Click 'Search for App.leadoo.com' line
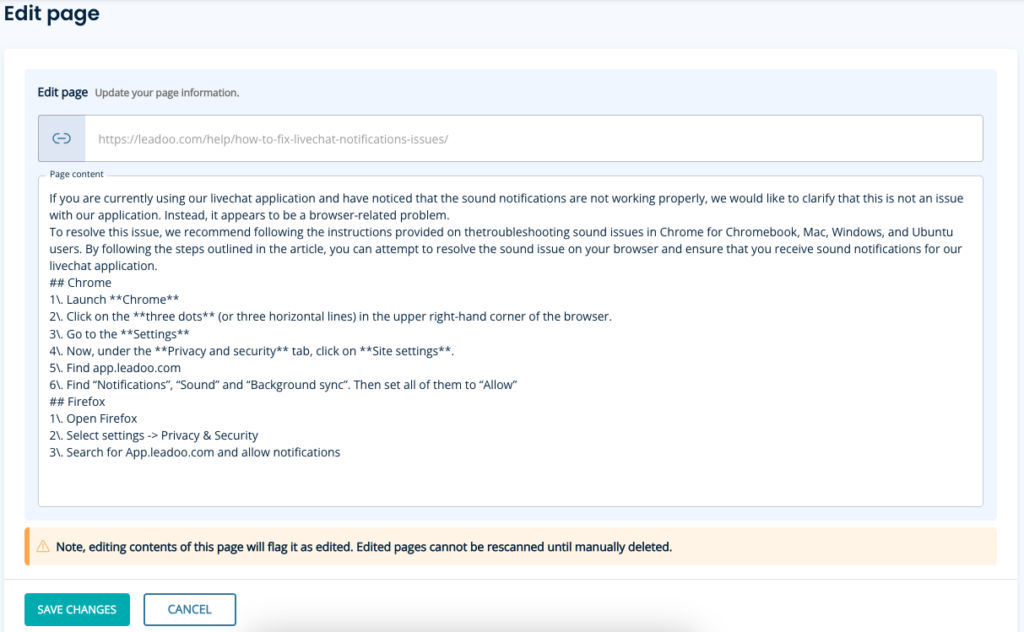1024x632 pixels. (195, 452)
